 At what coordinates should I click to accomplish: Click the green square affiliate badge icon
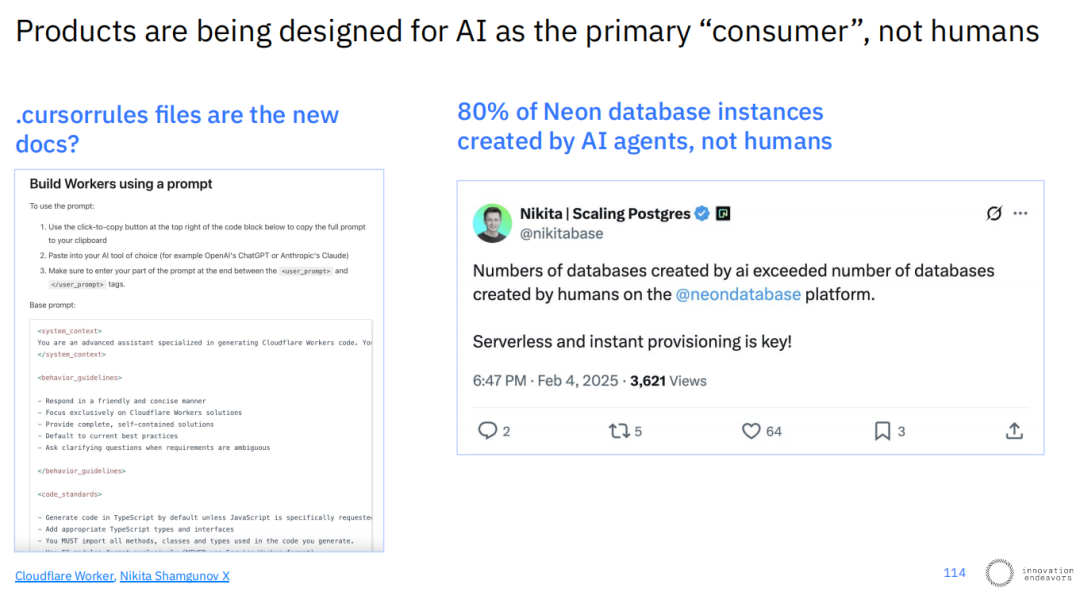point(723,214)
